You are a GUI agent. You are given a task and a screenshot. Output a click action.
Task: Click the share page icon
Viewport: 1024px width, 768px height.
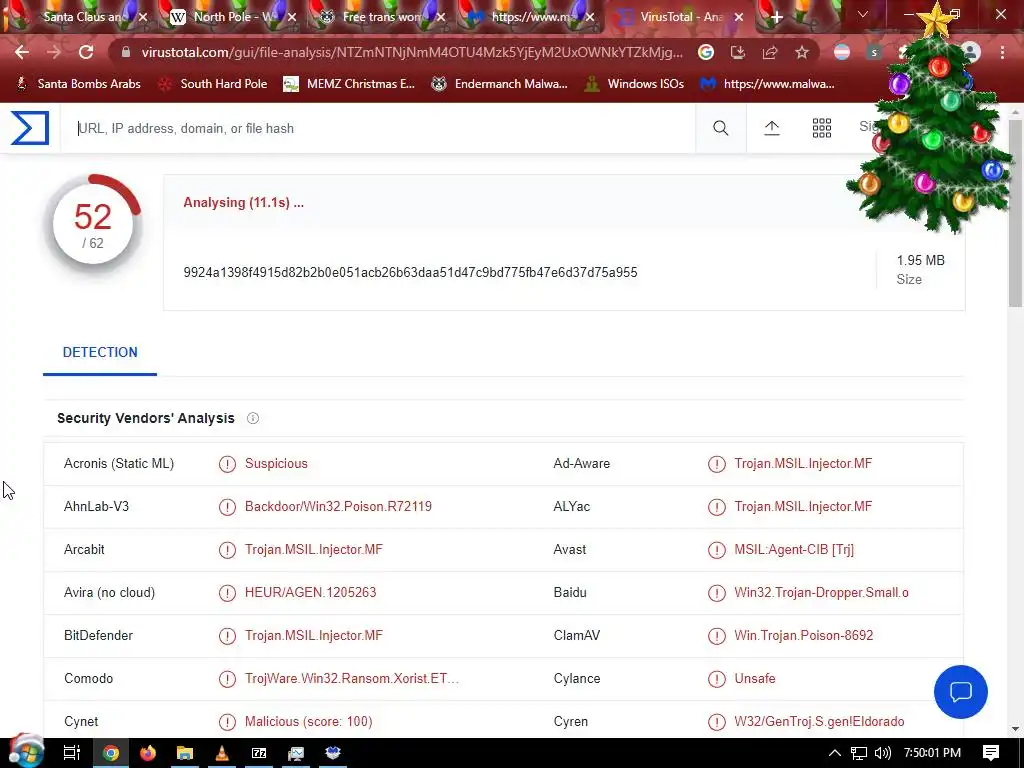pyautogui.click(x=769, y=52)
